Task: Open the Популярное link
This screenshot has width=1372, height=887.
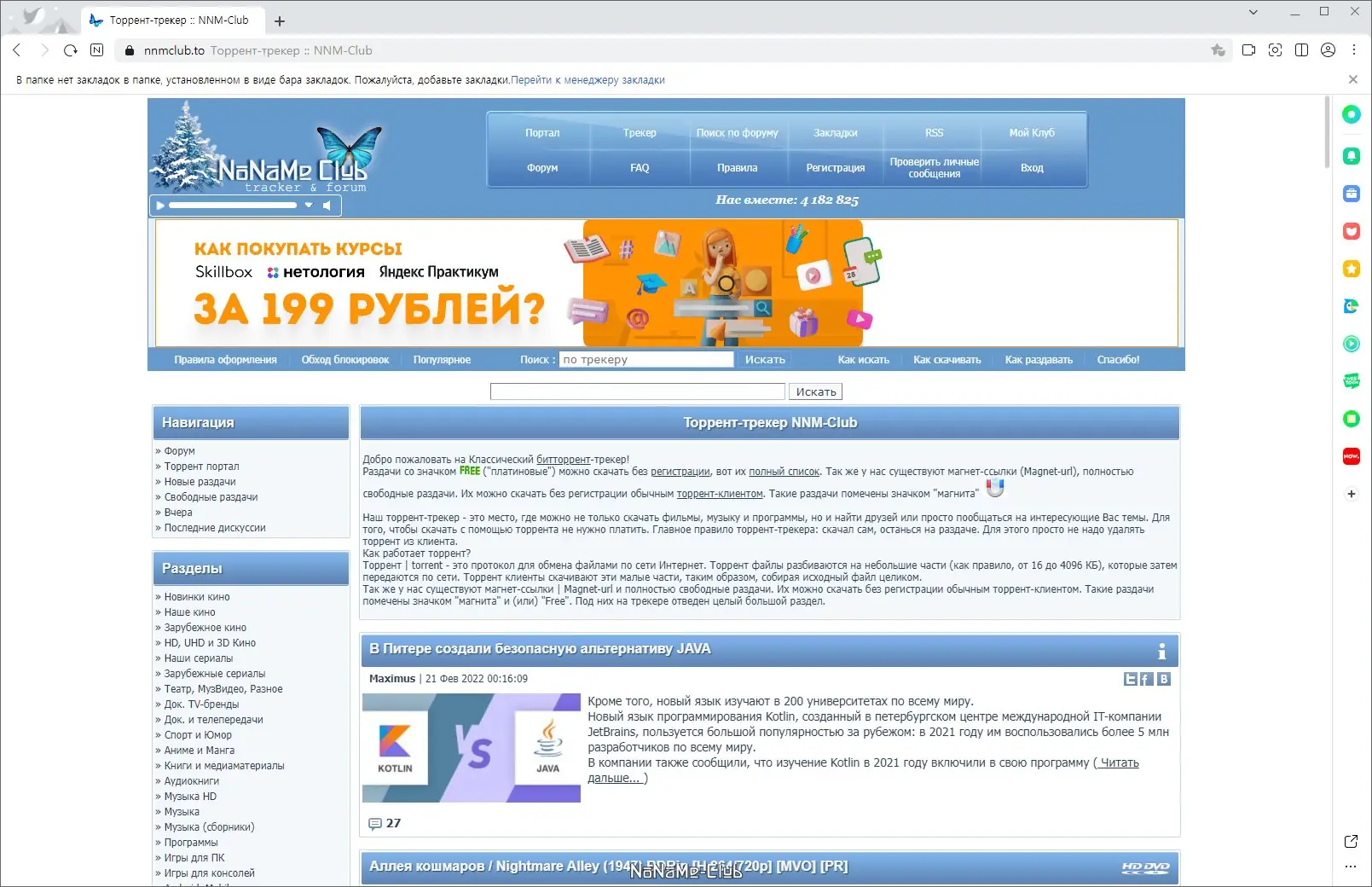Action: click(442, 360)
